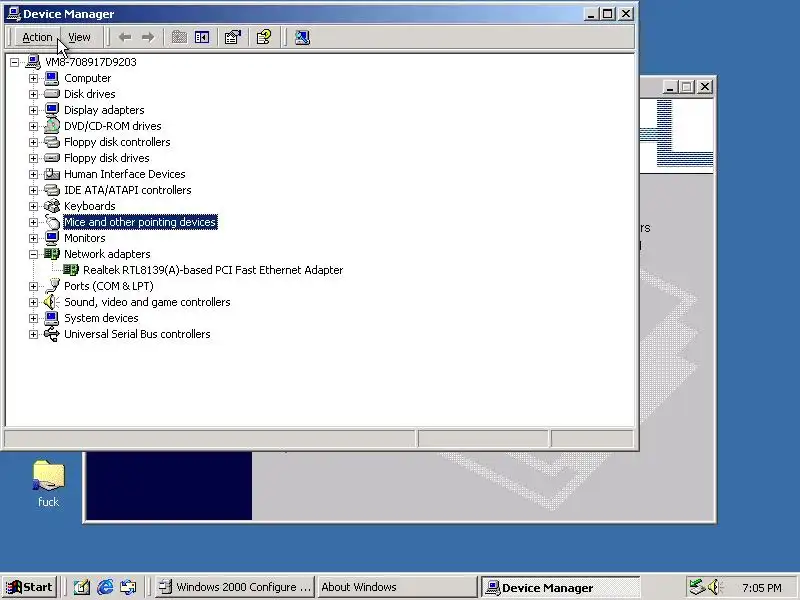Image resolution: width=800 pixels, height=600 pixels.
Task: Click the Floppy disk controllers icon
Action: 52,142
